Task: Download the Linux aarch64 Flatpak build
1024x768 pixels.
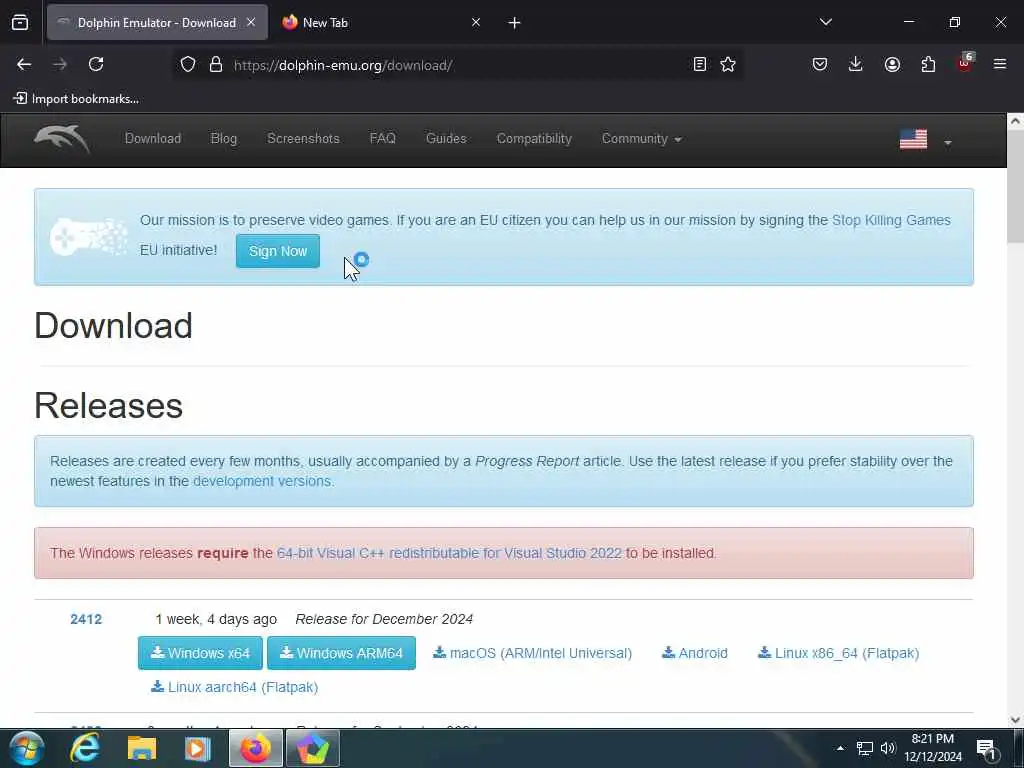Action: coord(234,687)
